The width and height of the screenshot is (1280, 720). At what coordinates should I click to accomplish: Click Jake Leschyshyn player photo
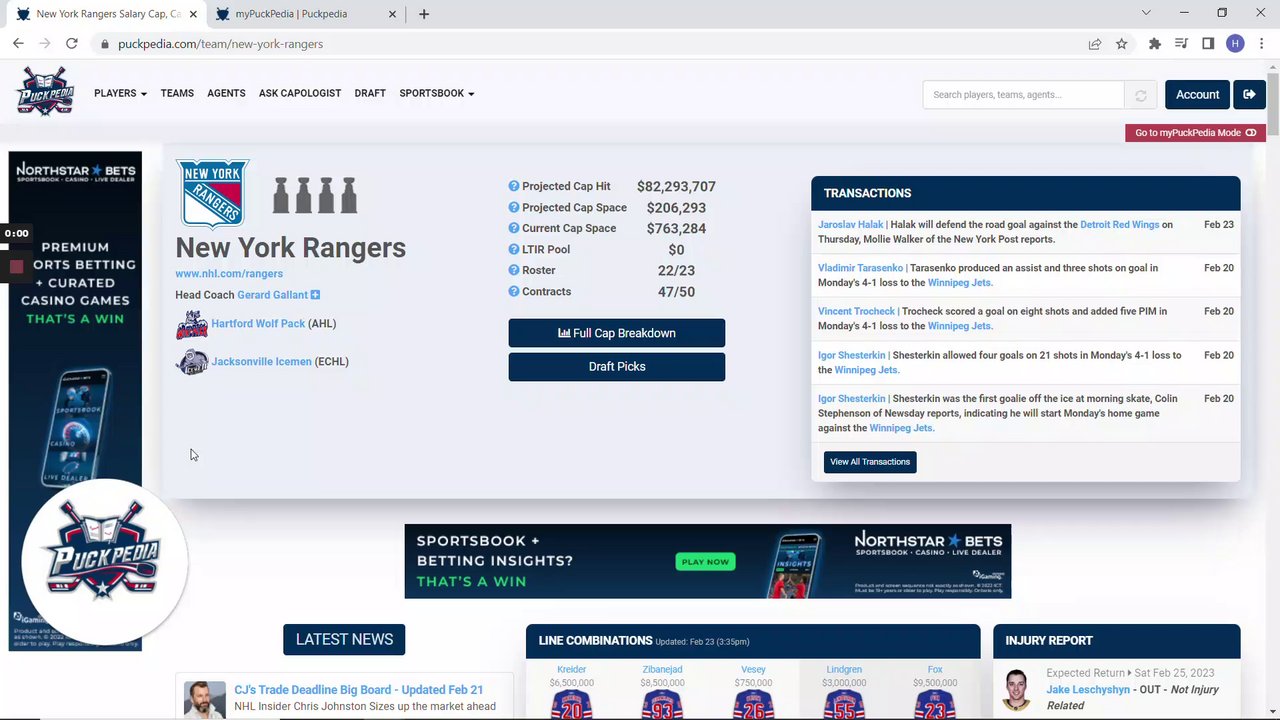1017,689
